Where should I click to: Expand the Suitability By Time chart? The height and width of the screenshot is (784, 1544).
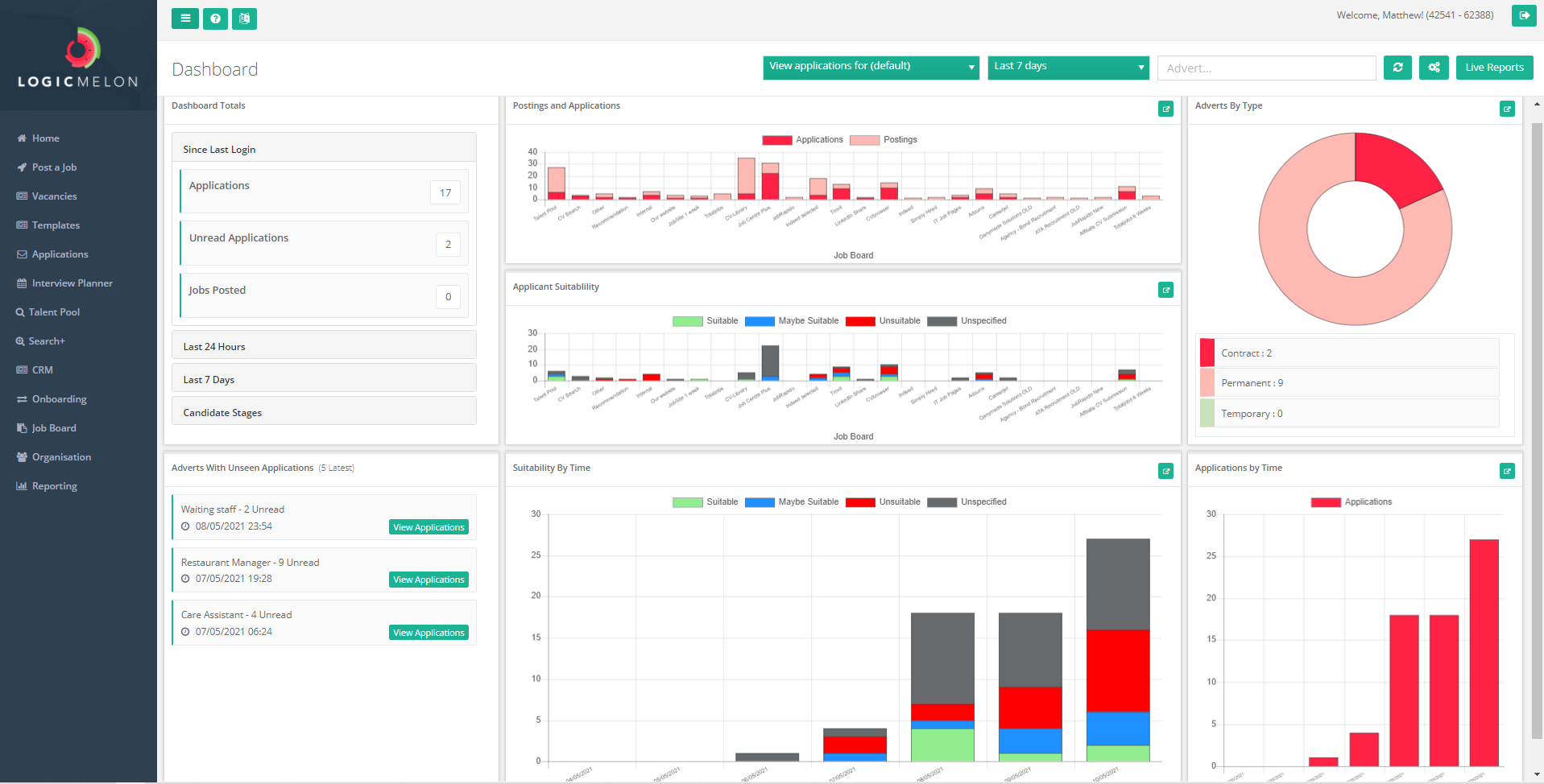click(x=1165, y=471)
